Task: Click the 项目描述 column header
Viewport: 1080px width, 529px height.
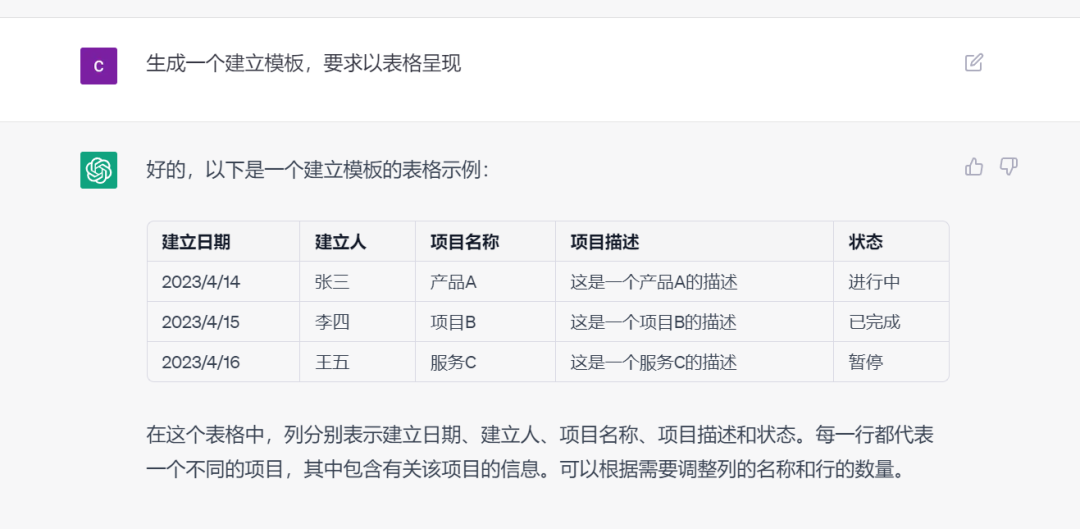Action: click(x=604, y=242)
